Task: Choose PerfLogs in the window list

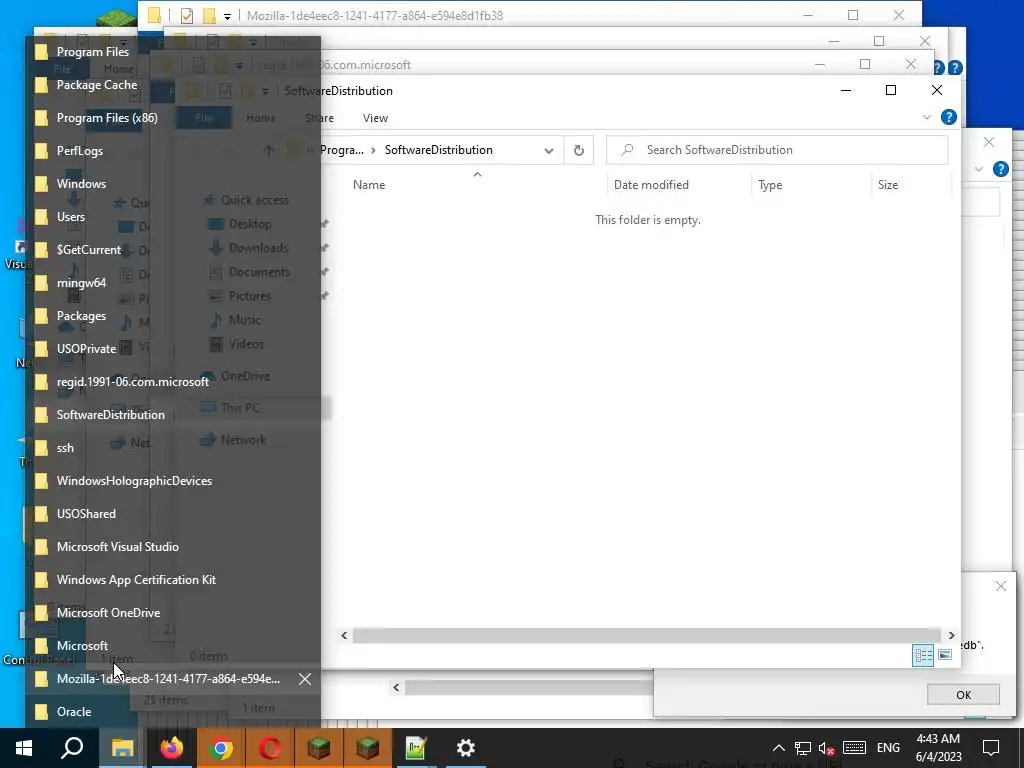Action: pyautogui.click(x=172, y=151)
